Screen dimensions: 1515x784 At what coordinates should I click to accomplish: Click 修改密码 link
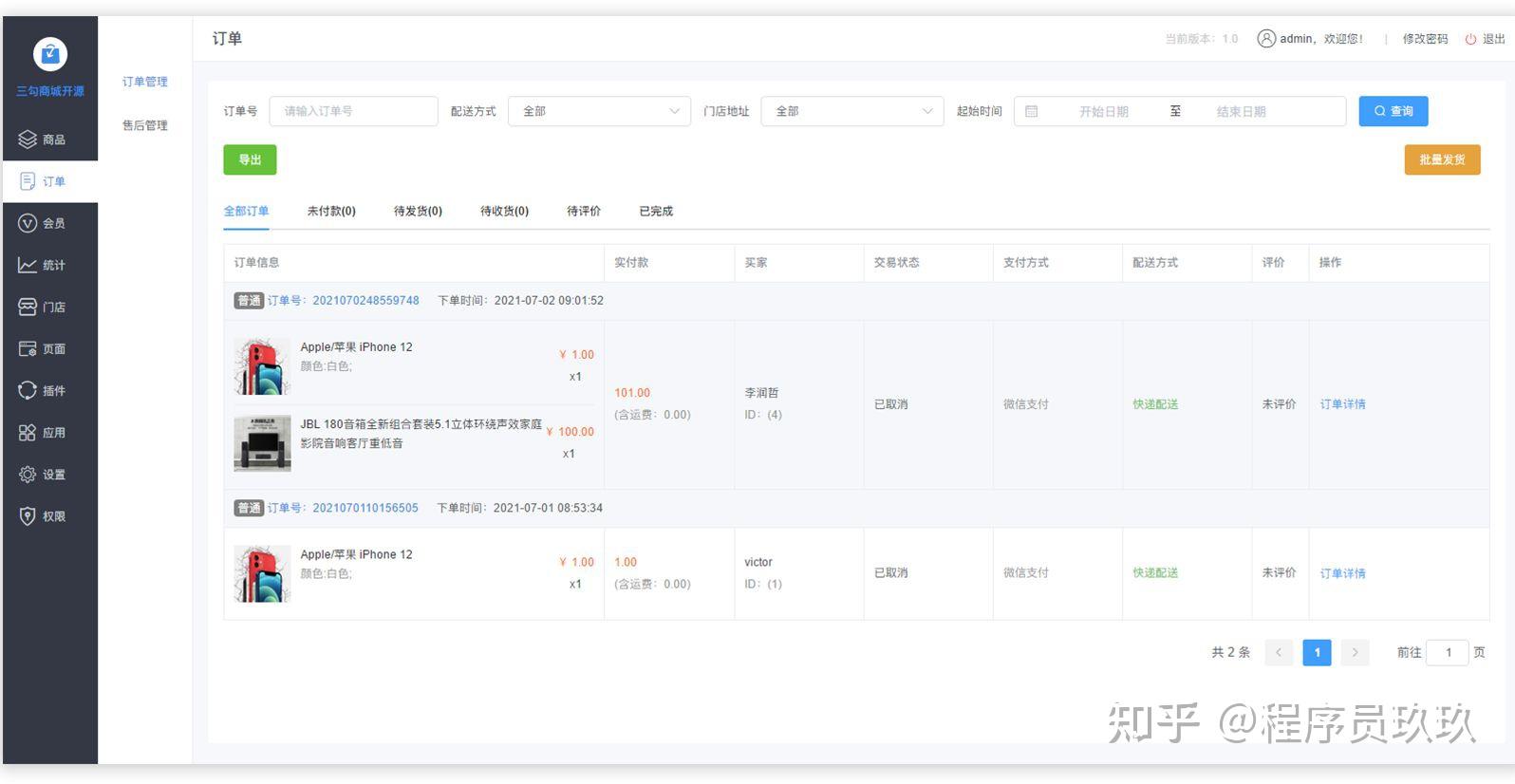click(x=1425, y=39)
